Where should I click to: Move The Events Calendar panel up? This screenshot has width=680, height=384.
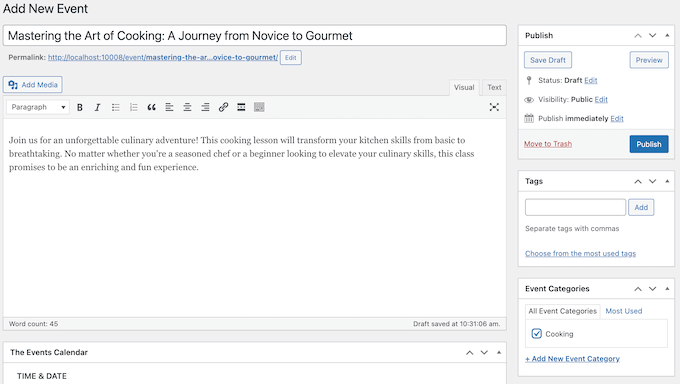[470, 353]
